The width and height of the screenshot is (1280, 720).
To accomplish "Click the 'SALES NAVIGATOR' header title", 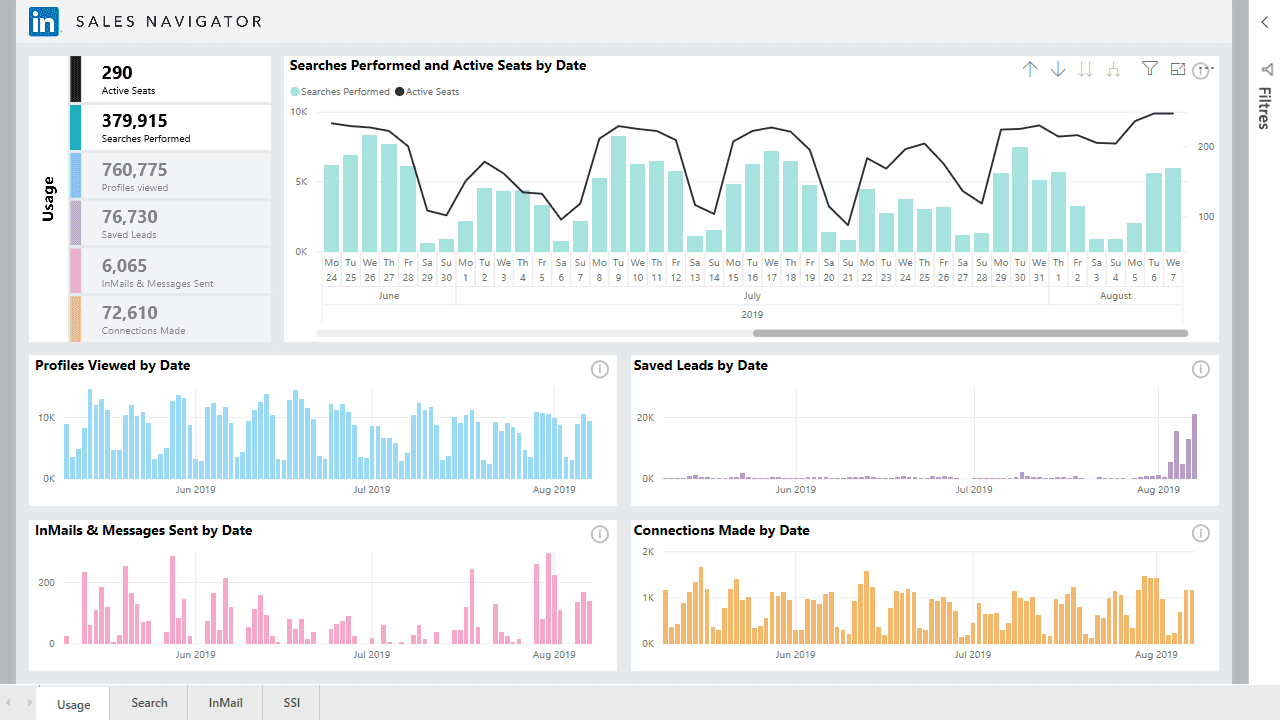I will [x=169, y=22].
